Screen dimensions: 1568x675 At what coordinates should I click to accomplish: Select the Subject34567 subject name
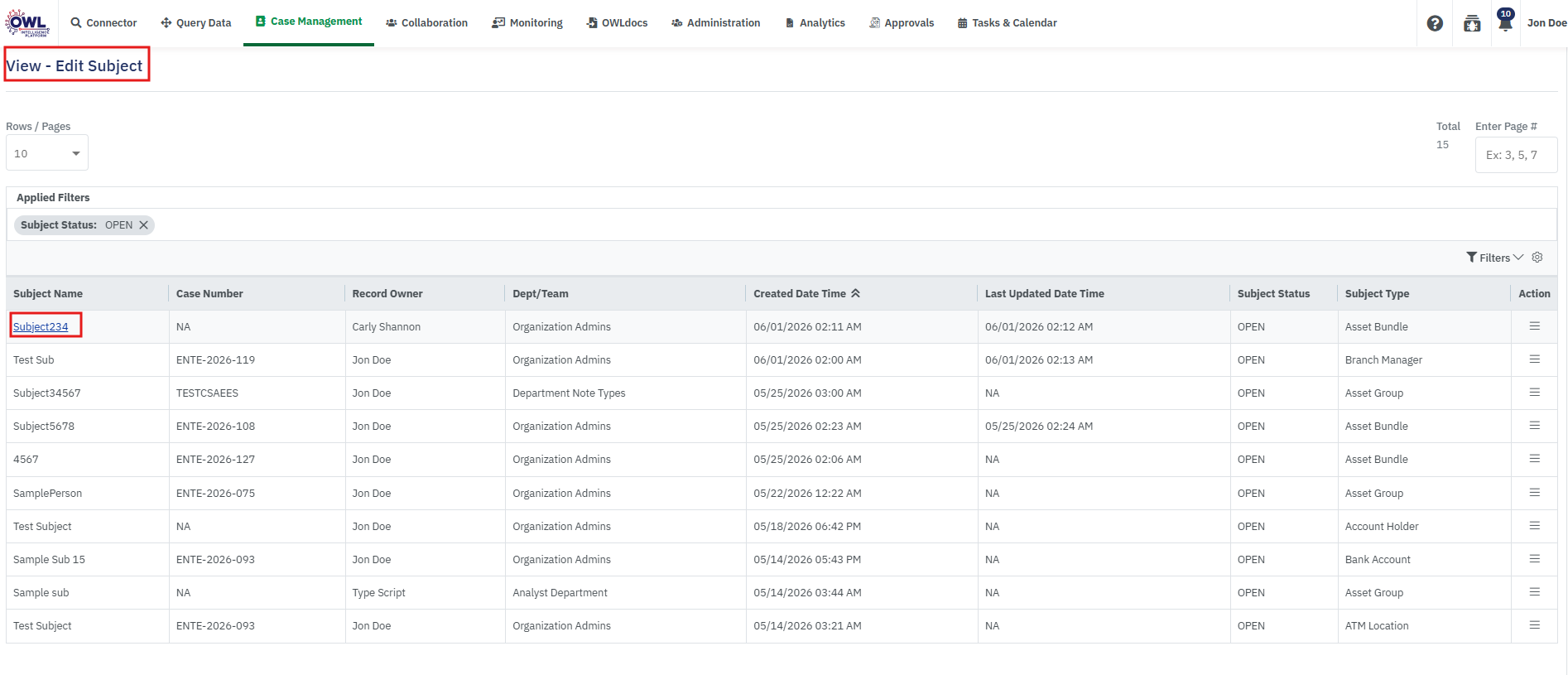point(47,393)
